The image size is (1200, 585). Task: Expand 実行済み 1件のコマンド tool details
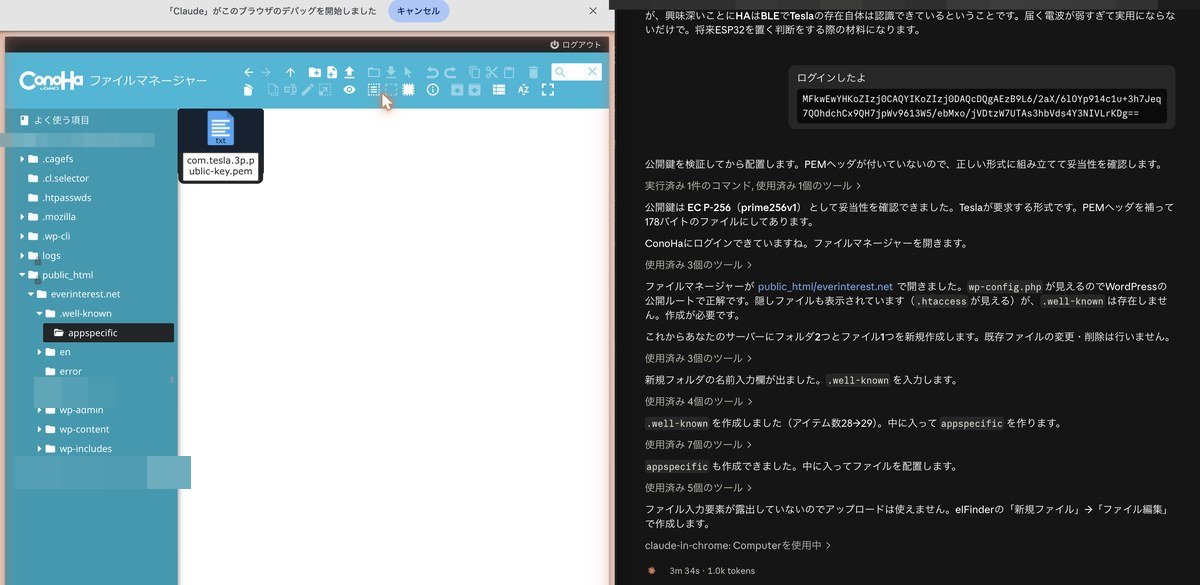[752, 185]
